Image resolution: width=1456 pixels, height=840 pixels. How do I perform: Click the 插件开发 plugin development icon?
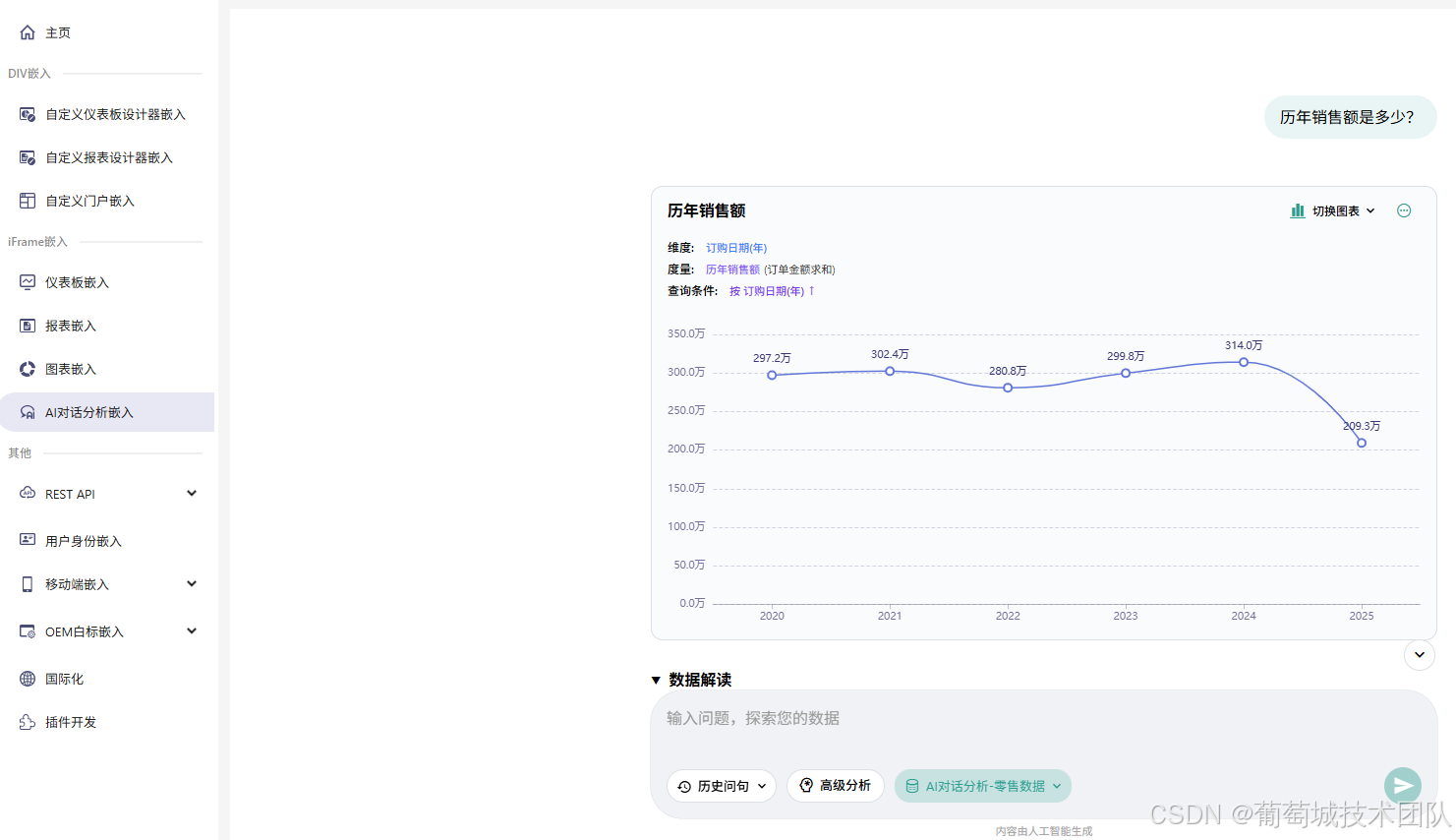pyautogui.click(x=27, y=721)
